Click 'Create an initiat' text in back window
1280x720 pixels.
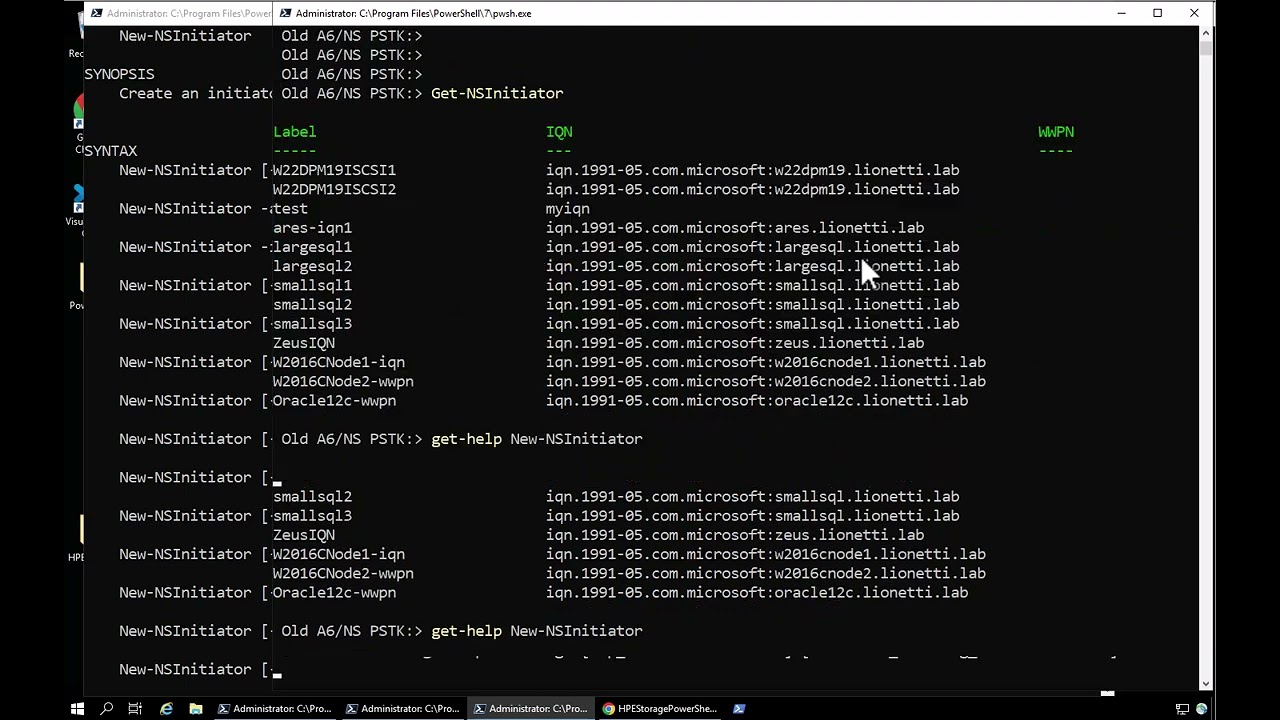coord(196,93)
